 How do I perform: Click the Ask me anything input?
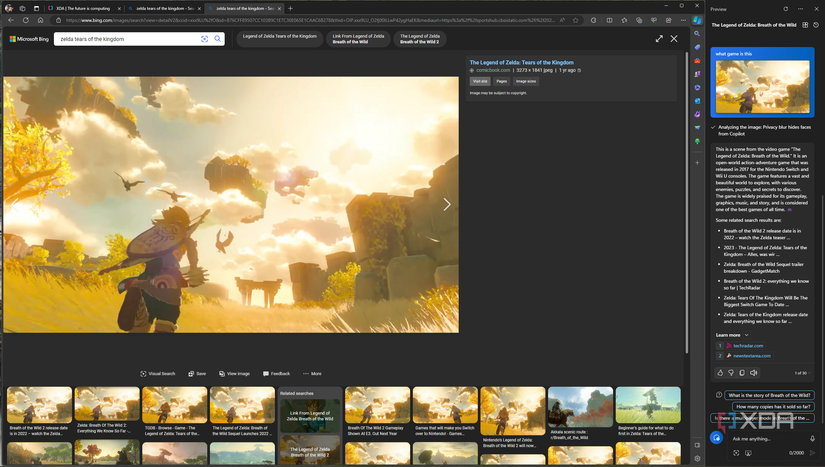pos(768,439)
